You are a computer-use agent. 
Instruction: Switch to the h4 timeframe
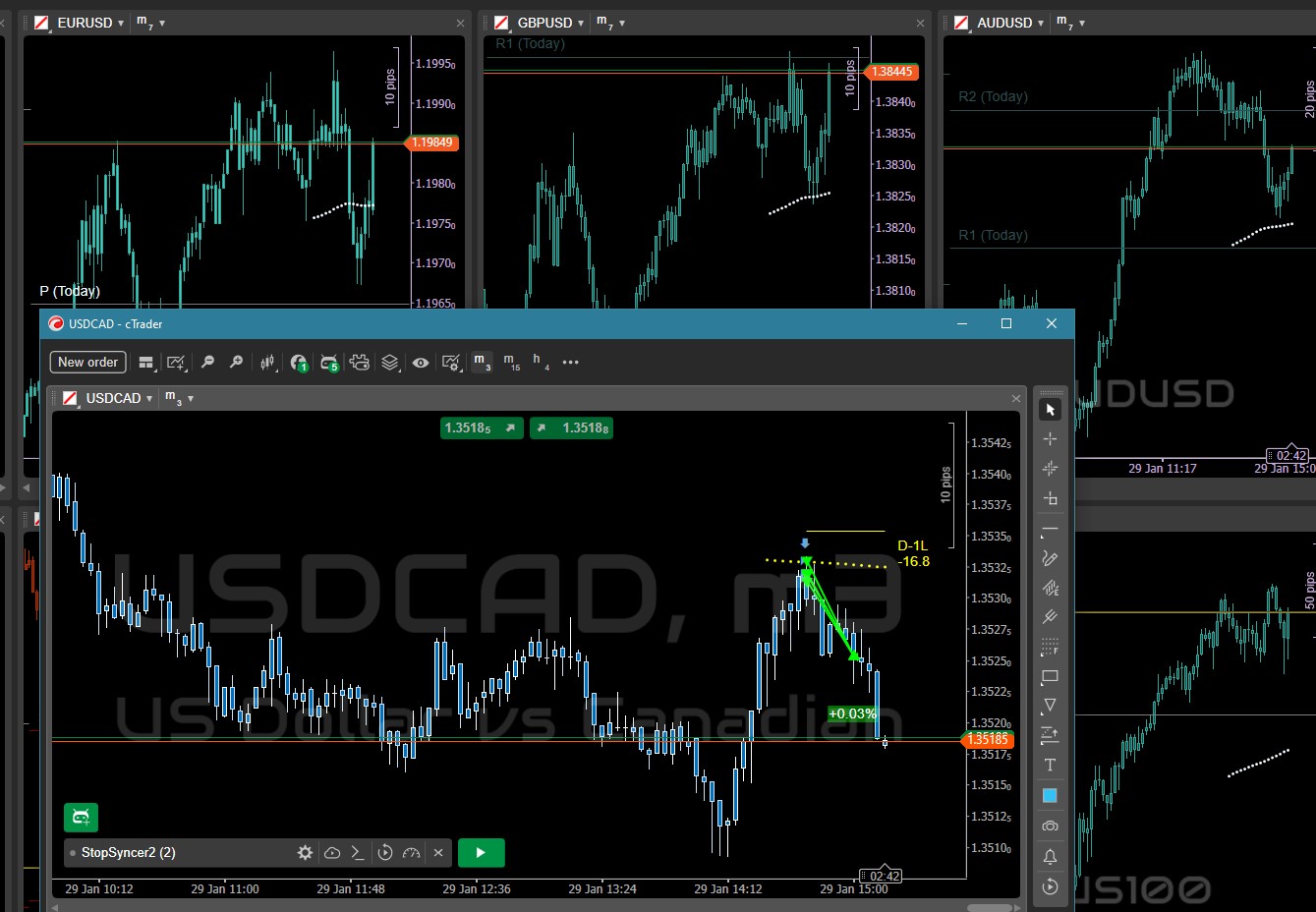[540, 363]
